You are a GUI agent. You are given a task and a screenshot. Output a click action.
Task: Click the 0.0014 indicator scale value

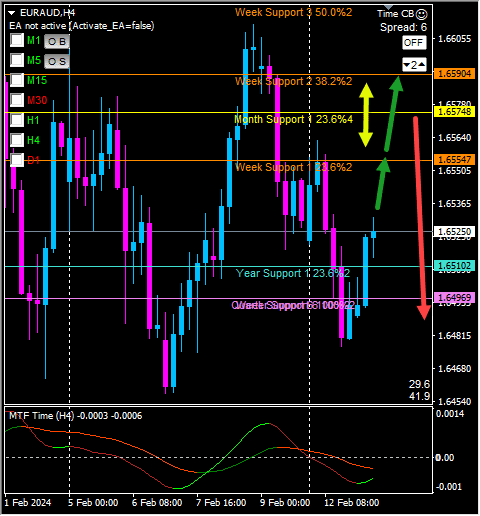click(x=450, y=414)
